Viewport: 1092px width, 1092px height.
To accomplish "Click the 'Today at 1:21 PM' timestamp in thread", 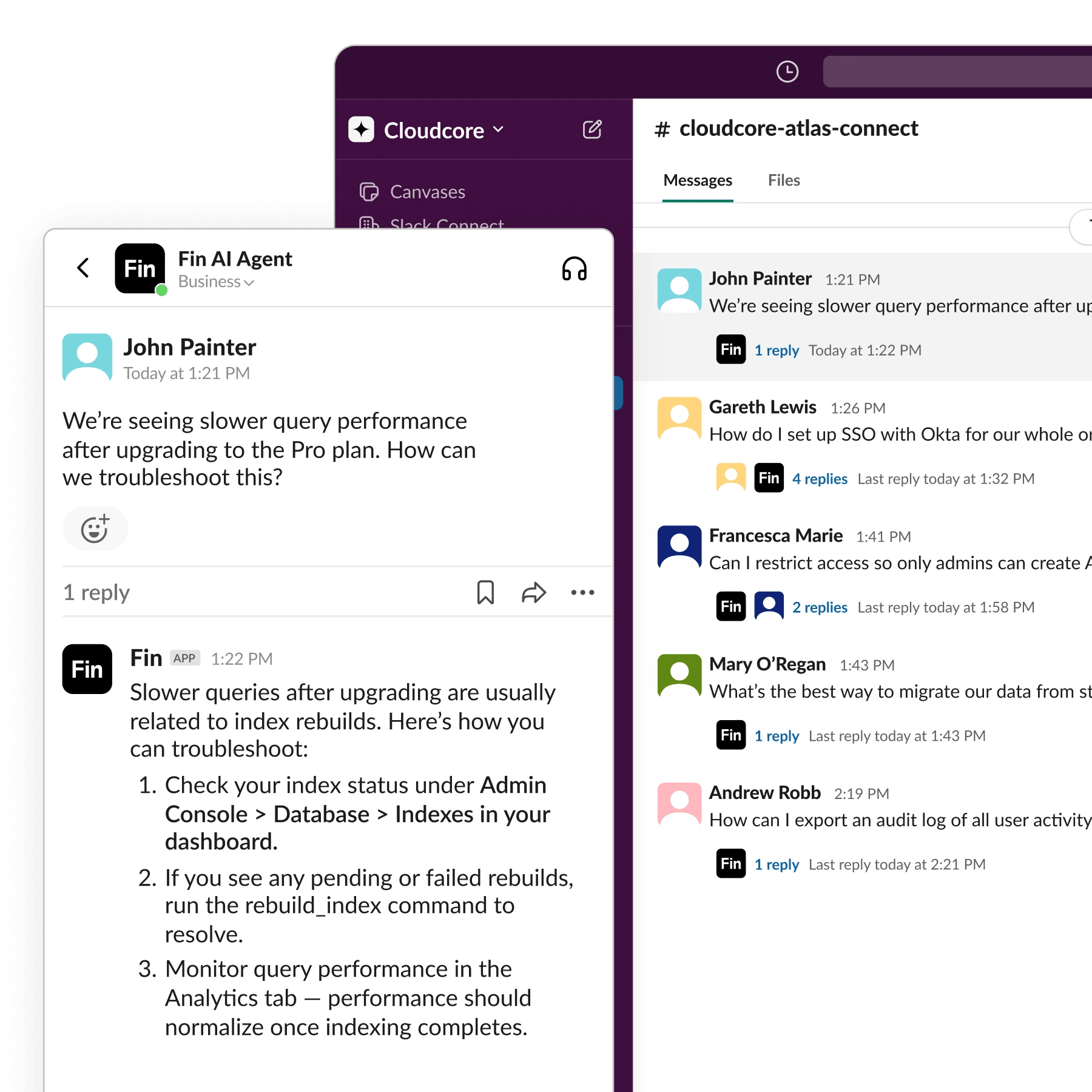I will pyautogui.click(x=186, y=373).
